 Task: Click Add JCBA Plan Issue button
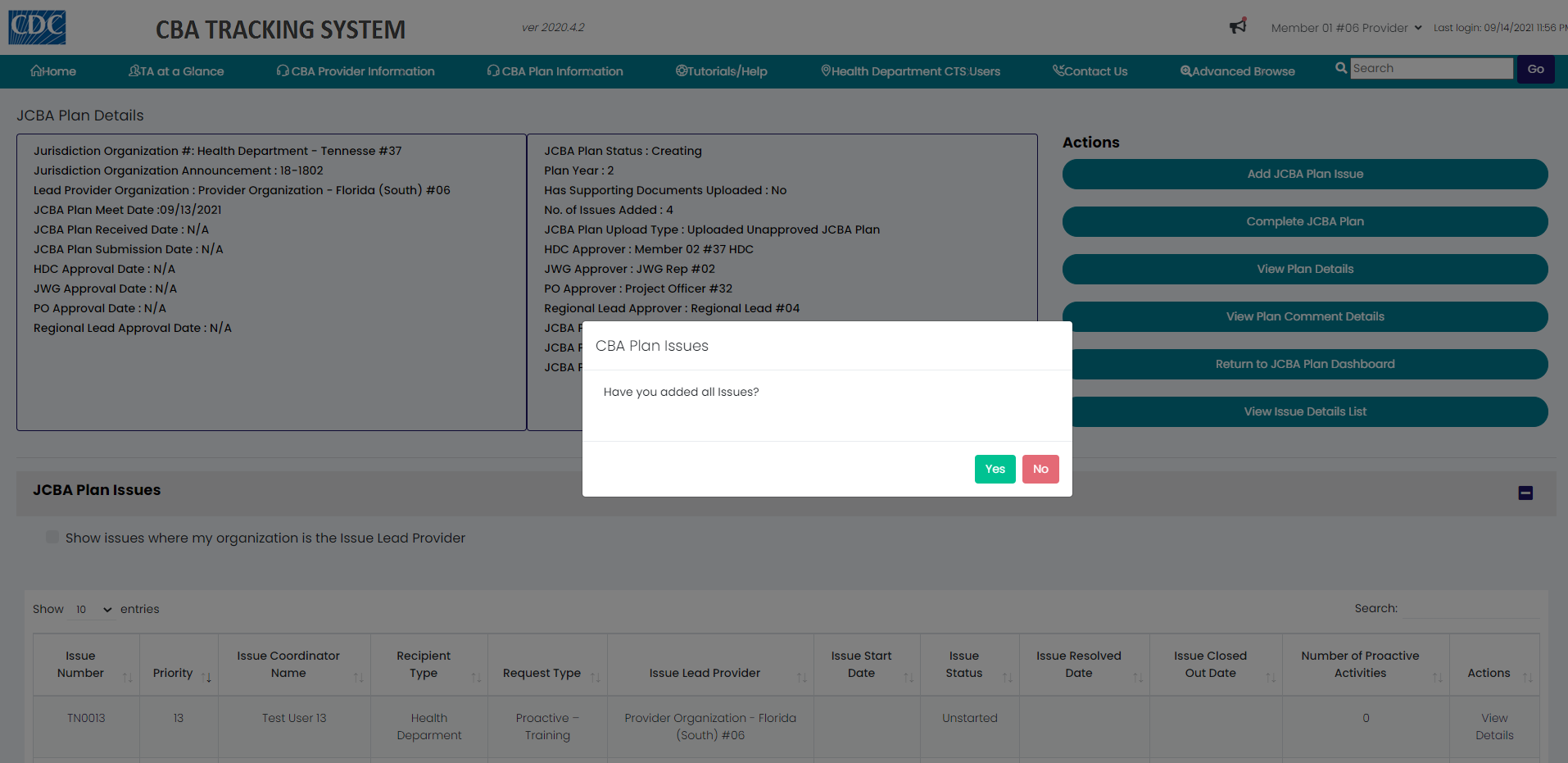click(x=1304, y=174)
